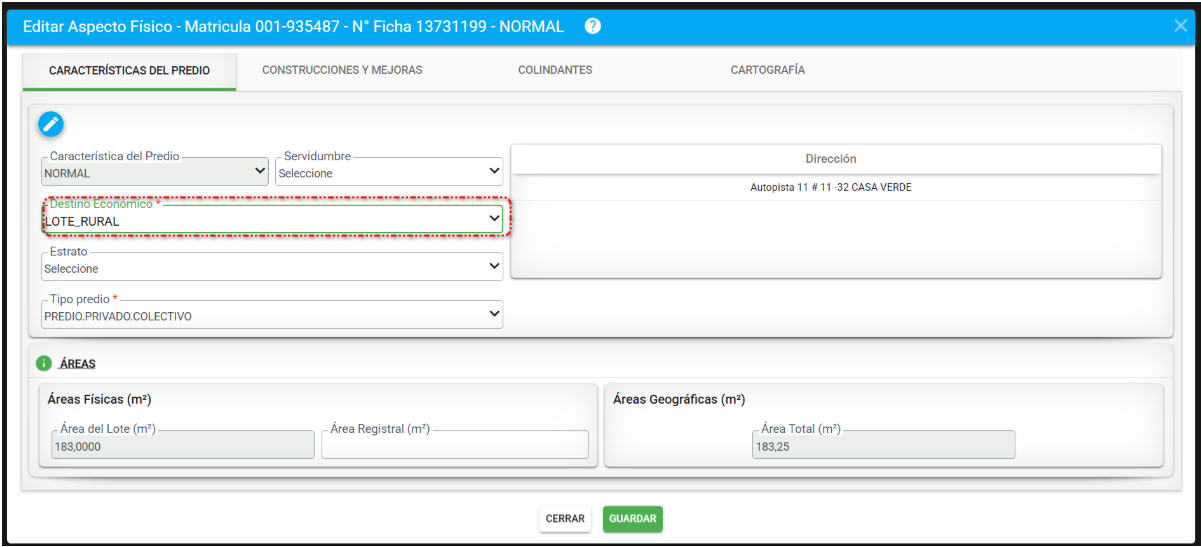Open the Colindantes tab
The height and width of the screenshot is (547, 1201).
[555, 70]
